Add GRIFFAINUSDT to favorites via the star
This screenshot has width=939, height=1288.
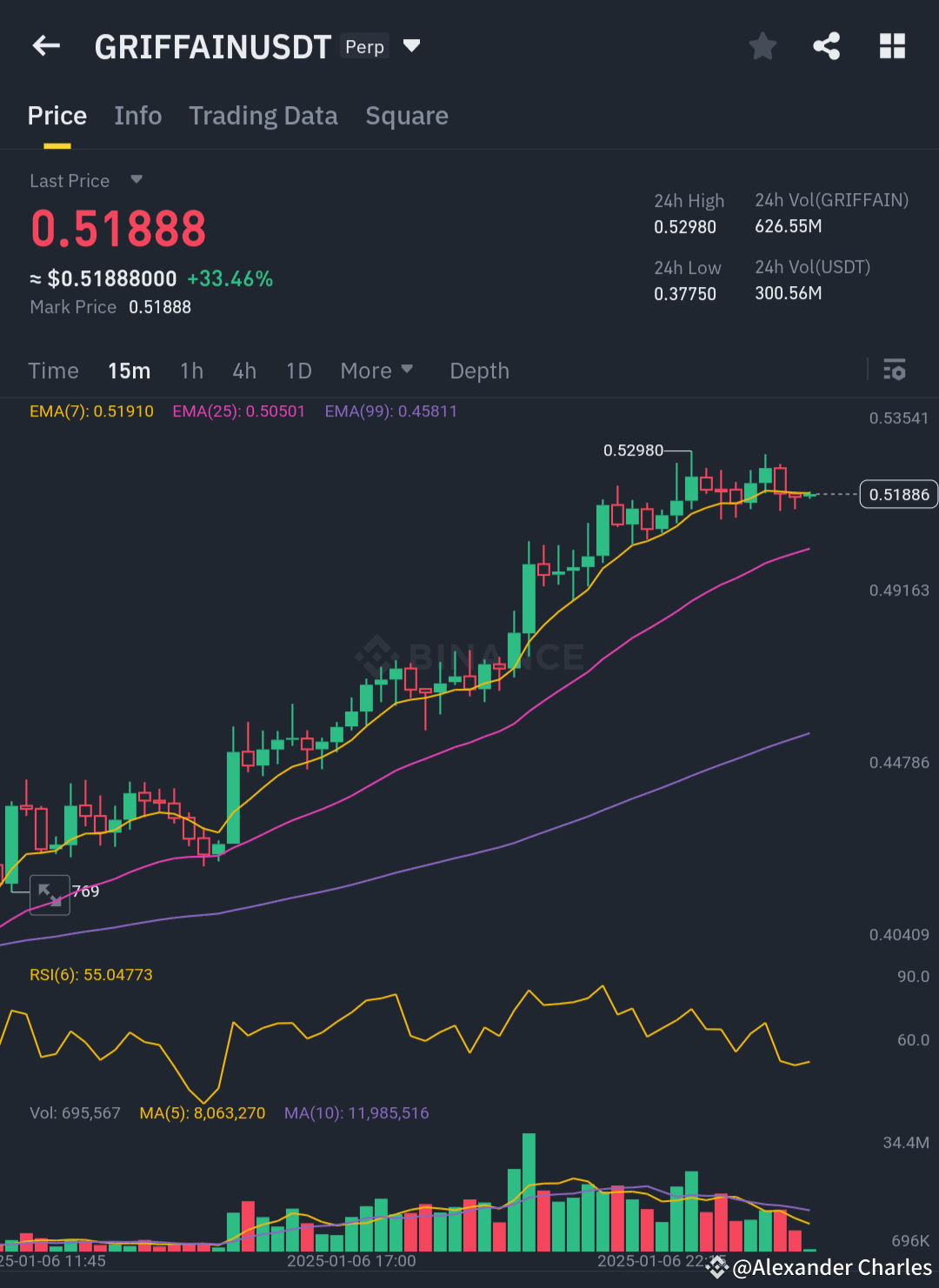(763, 46)
